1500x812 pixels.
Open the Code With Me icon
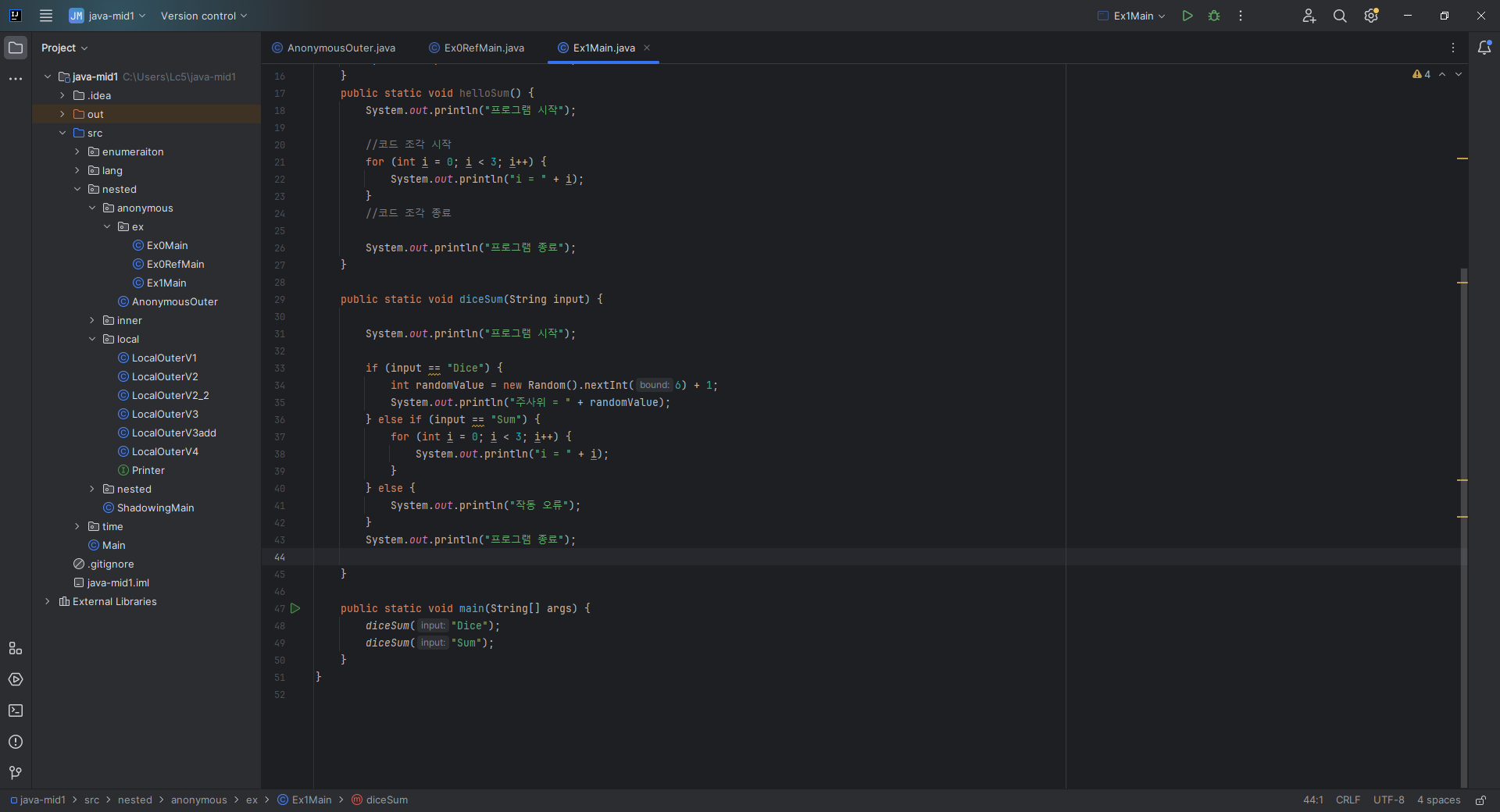[x=1309, y=16]
